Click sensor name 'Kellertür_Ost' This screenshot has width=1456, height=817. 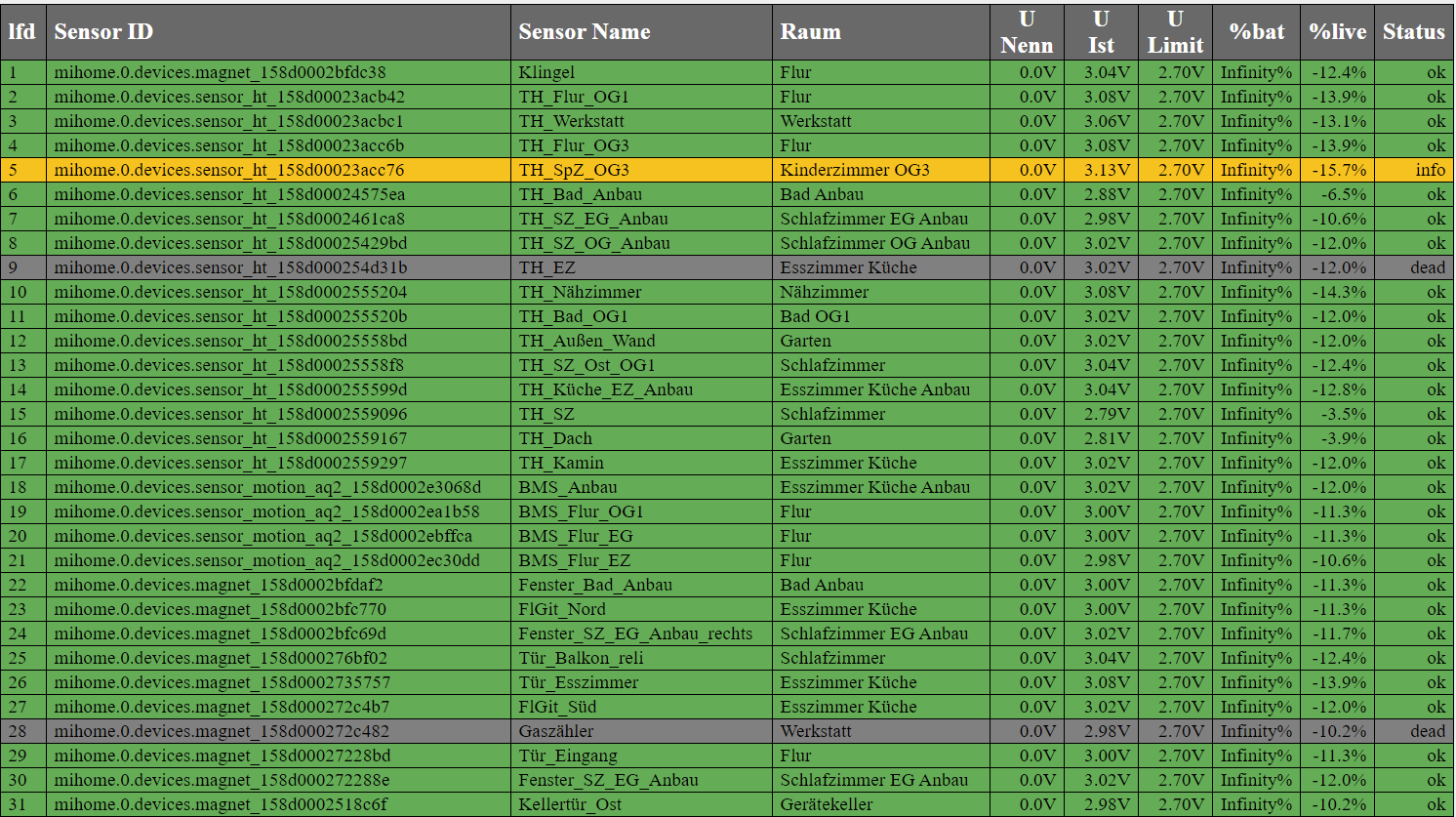pos(570,804)
